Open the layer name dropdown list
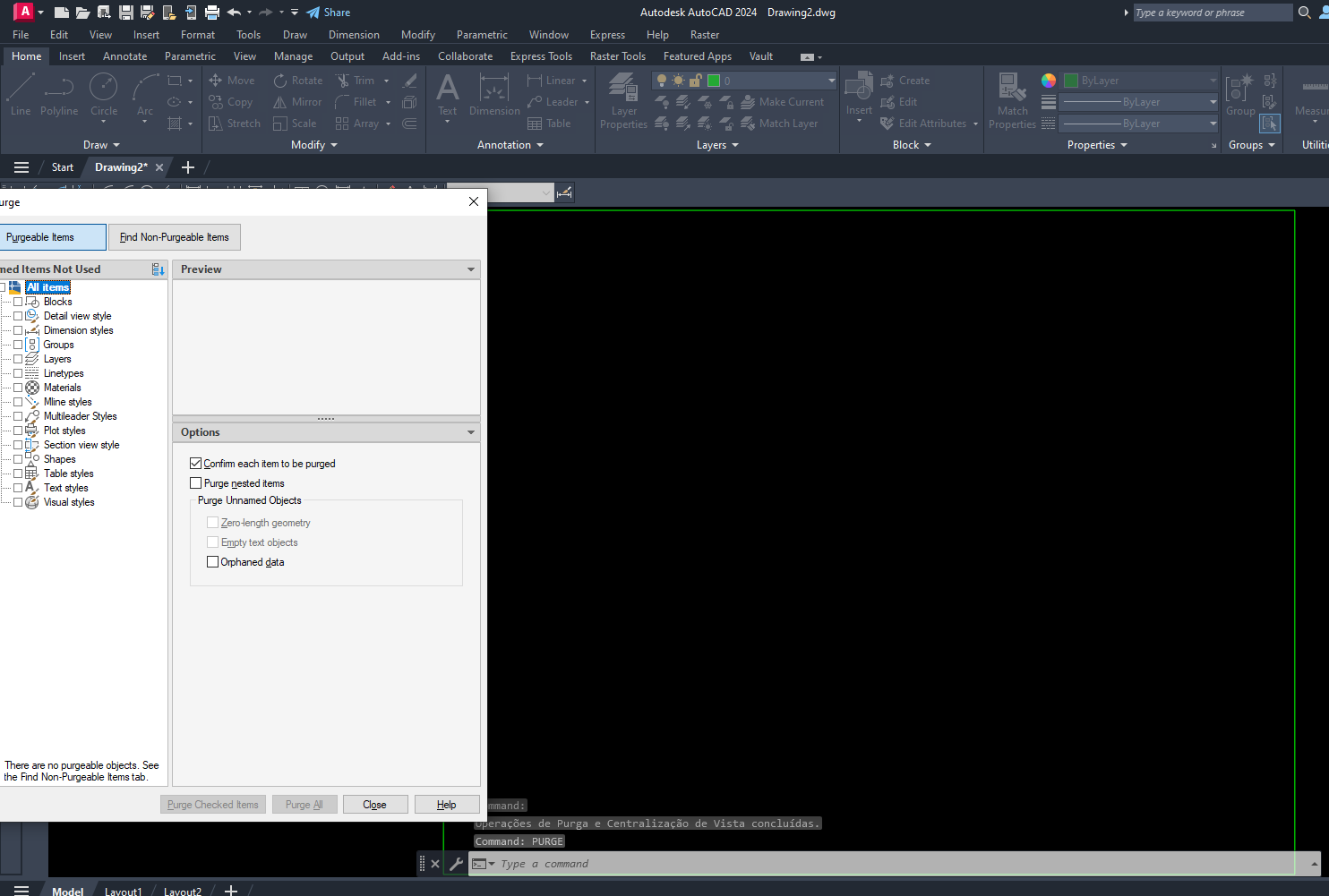This screenshot has width=1329, height=896. [831, 81]
